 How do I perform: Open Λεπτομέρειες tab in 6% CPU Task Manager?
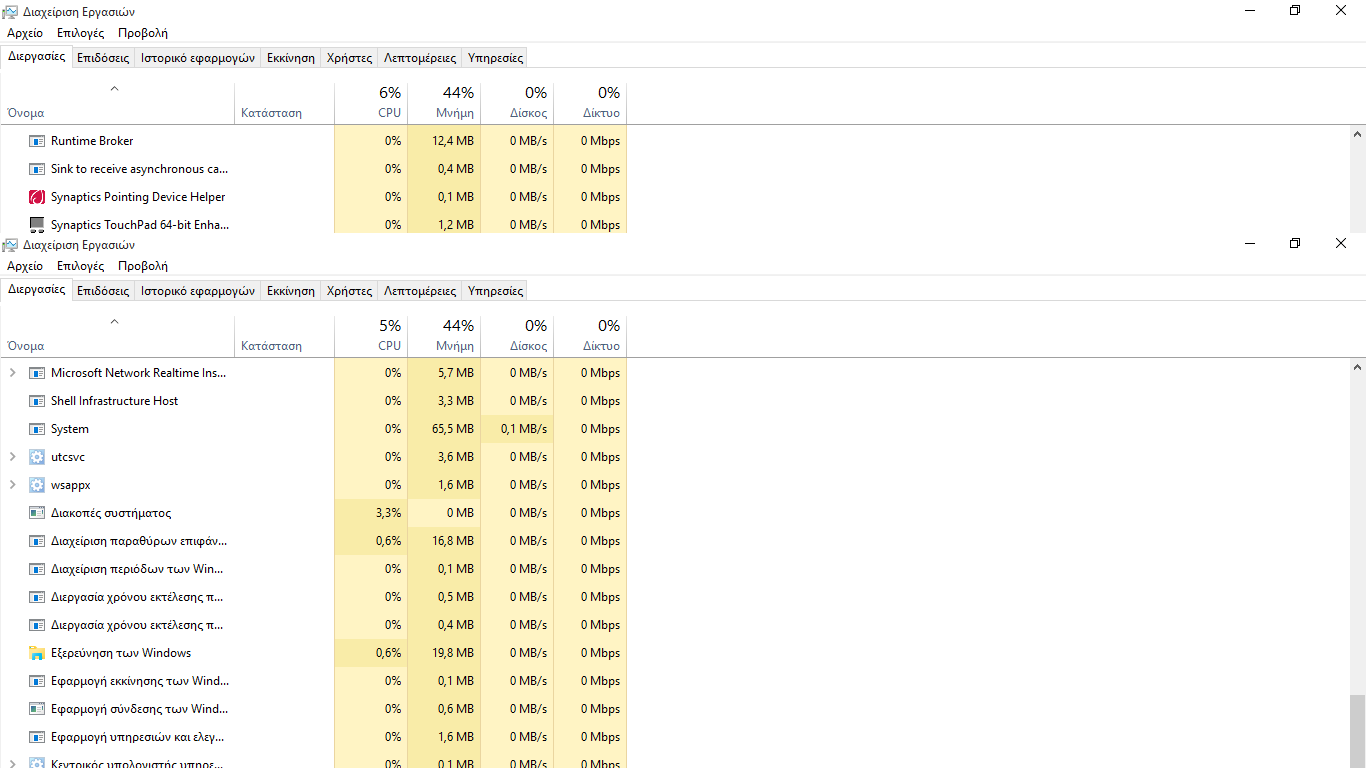click(420, 58)
